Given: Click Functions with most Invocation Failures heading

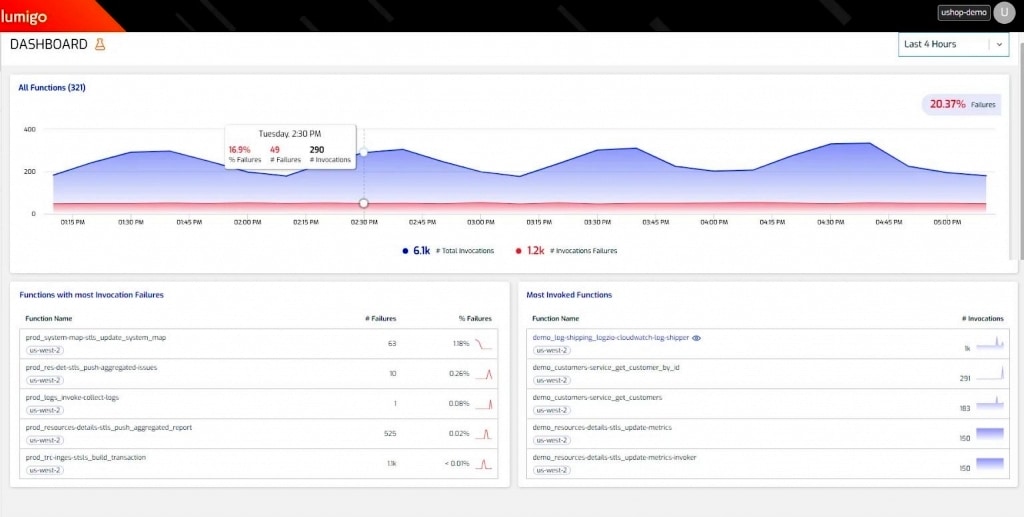Looking at the screenshot, I should tap(91, 295).
